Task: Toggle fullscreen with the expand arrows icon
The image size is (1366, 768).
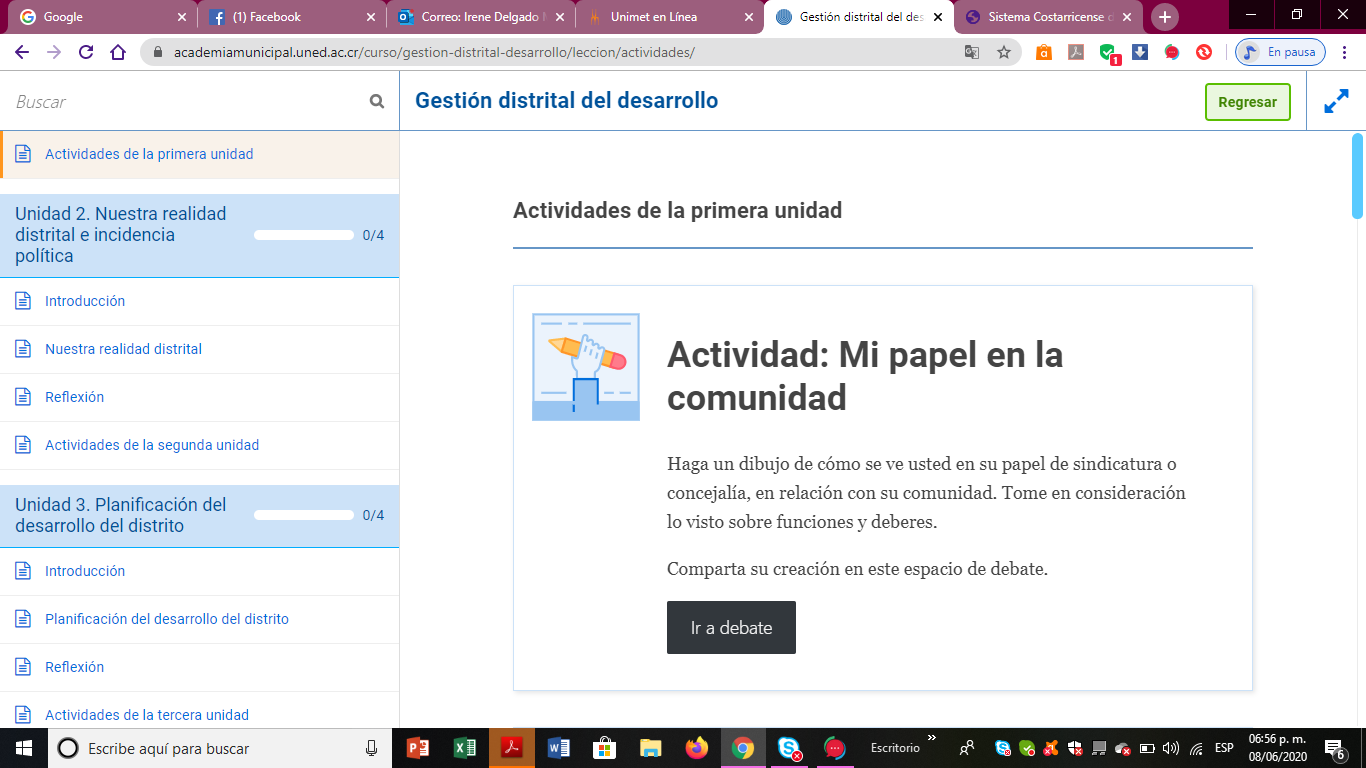Action: 1336,102
